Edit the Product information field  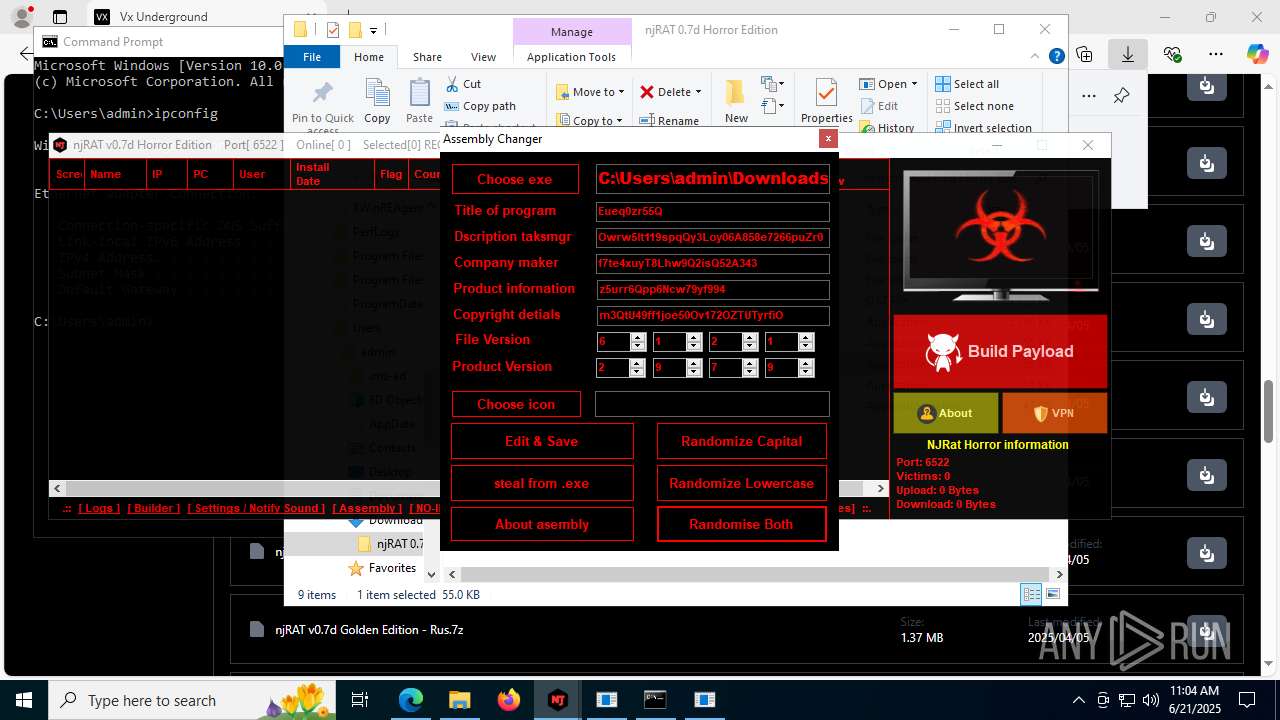point(712,290)
